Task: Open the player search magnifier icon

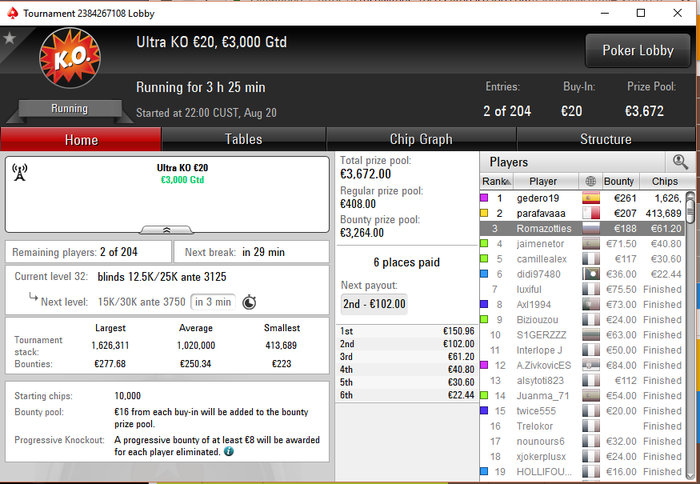Action: [x=680, y=162]
